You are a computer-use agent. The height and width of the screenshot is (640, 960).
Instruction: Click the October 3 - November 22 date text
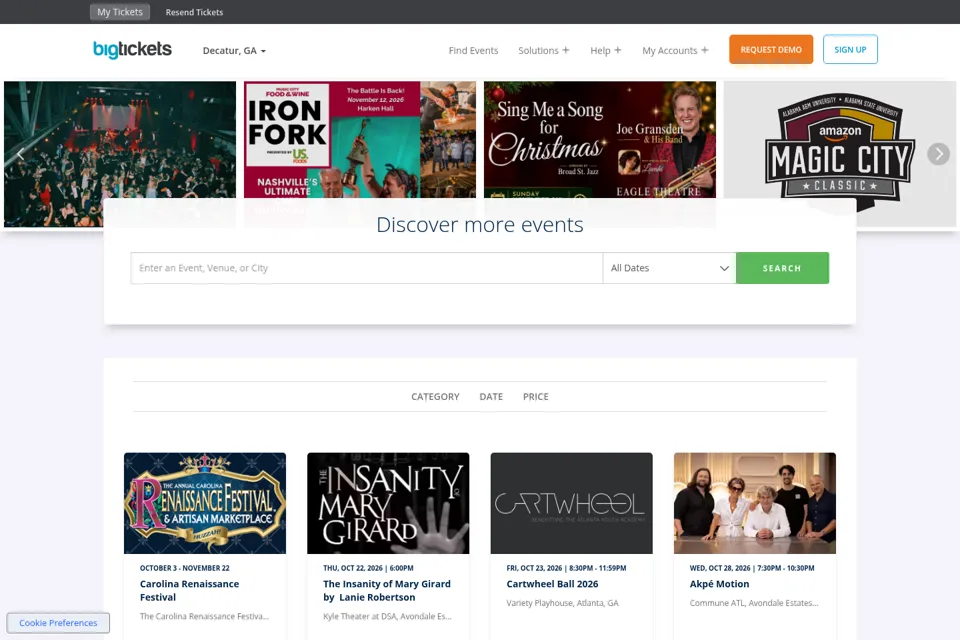click(184, 568)
